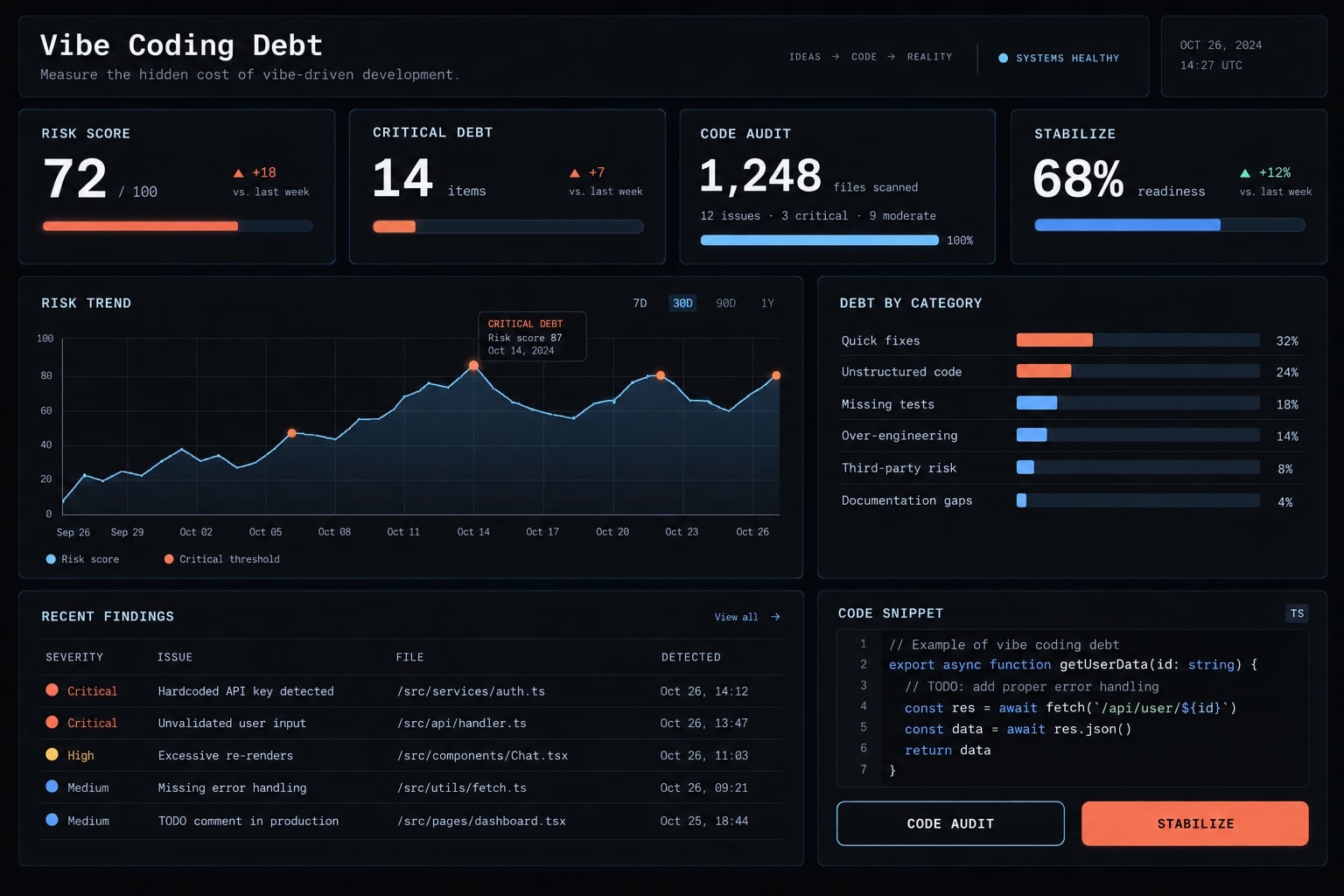Click the Vibe Coding Debt title
This screenshot has height=896, width=1344.
181,45
